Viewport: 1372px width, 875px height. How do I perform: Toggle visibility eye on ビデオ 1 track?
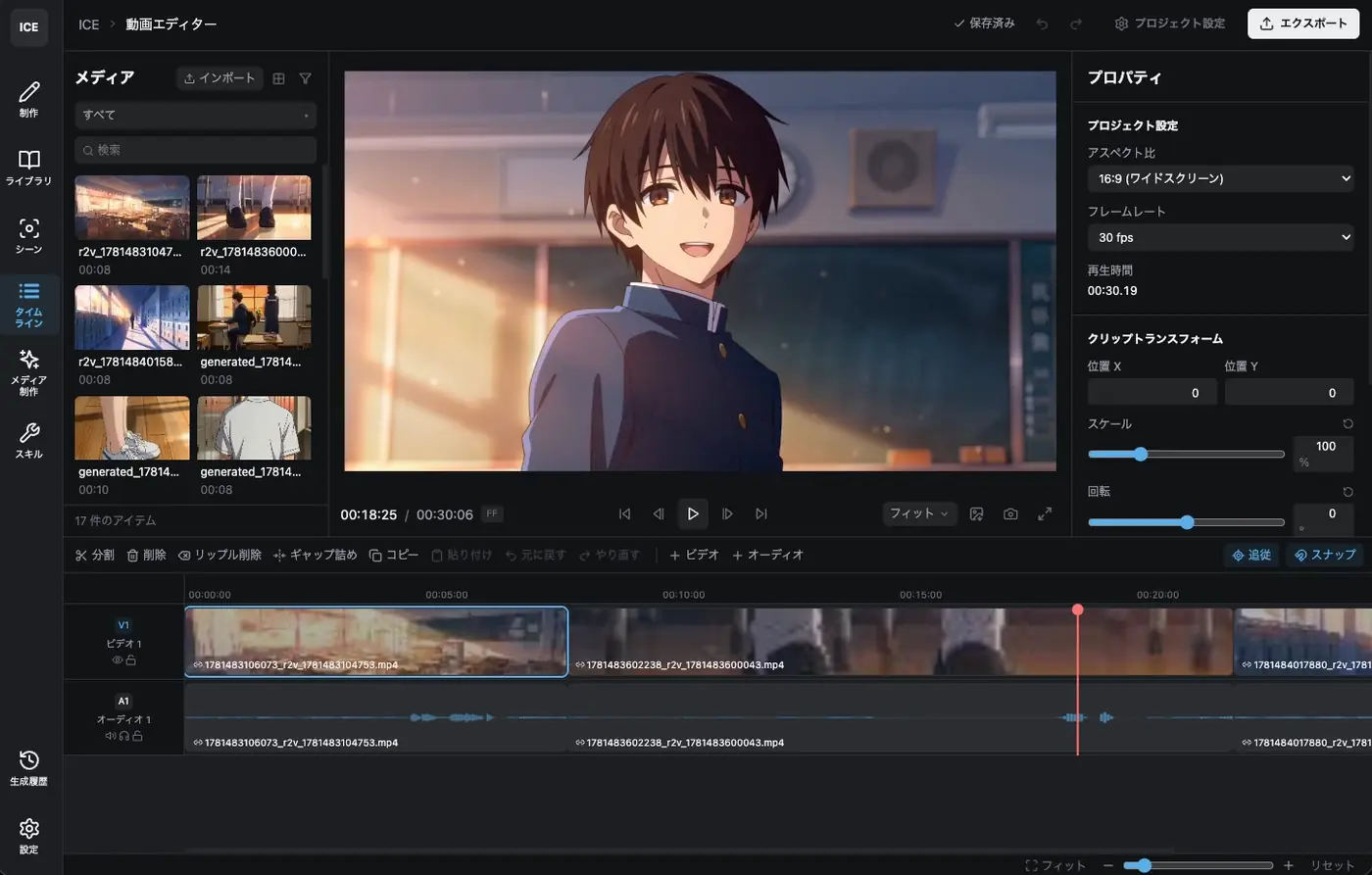(118, 660)
